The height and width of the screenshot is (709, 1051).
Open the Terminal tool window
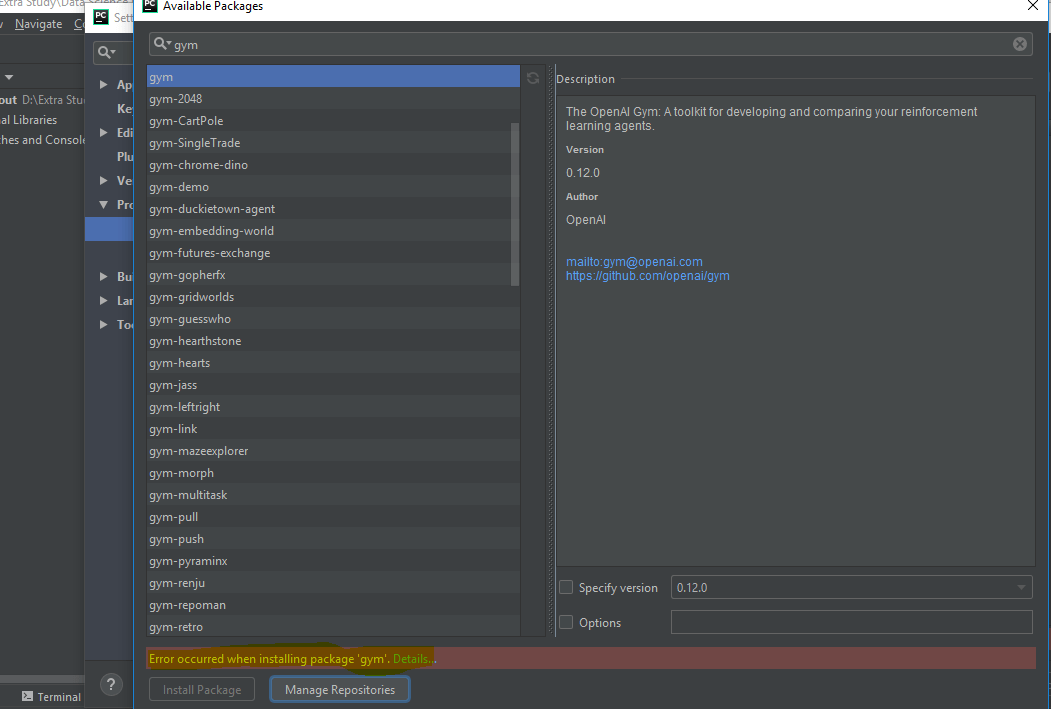tap(51, 696)
